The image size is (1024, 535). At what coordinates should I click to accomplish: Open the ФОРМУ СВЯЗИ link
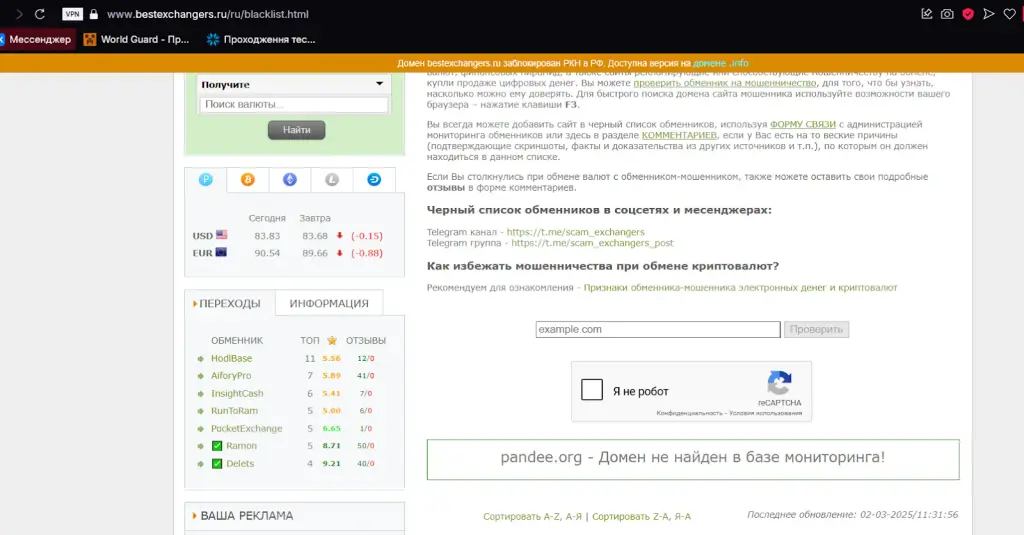[803, 124]
